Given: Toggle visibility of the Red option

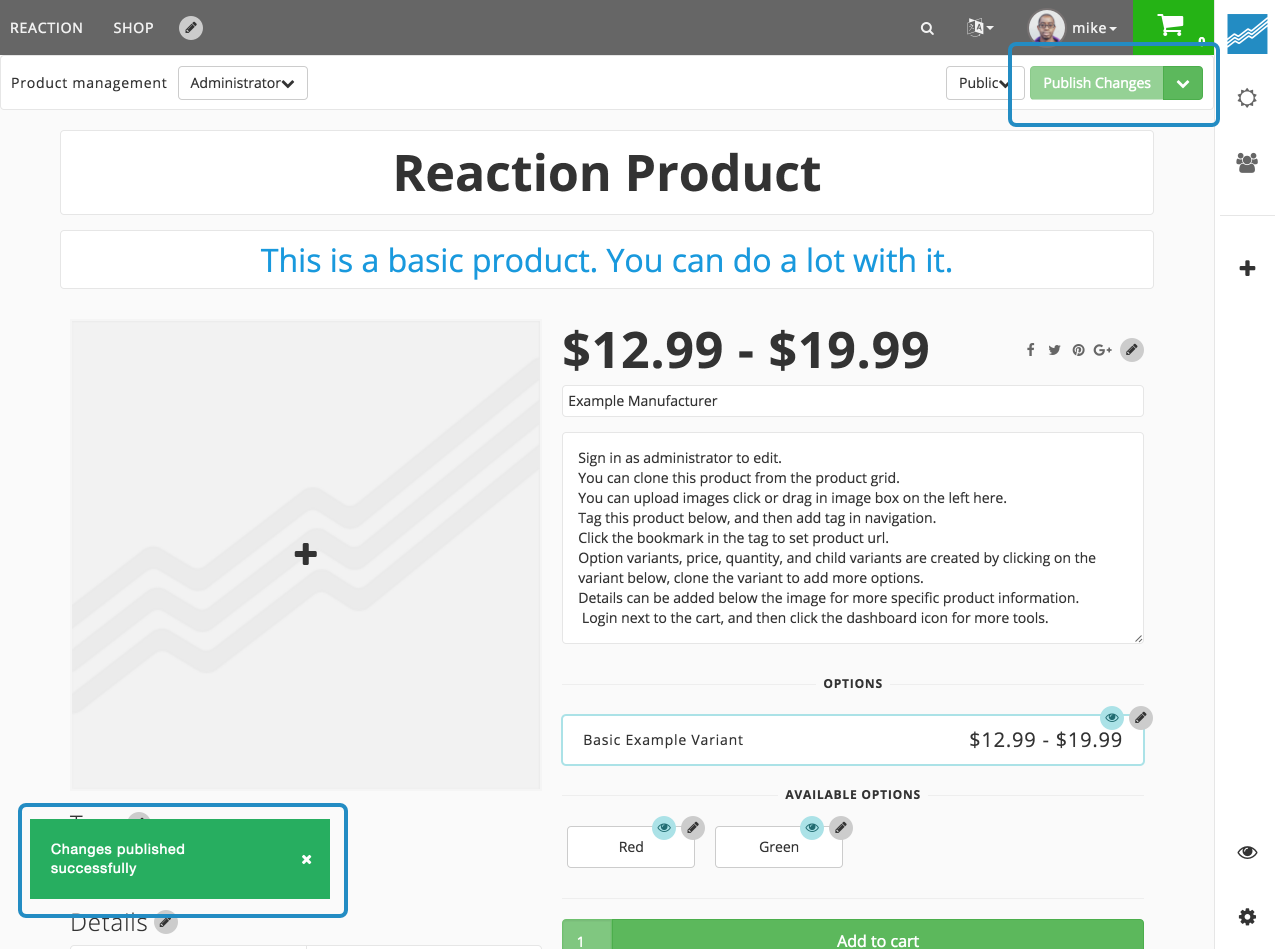Looking at the screenshot, I should [x=664, y=827].
